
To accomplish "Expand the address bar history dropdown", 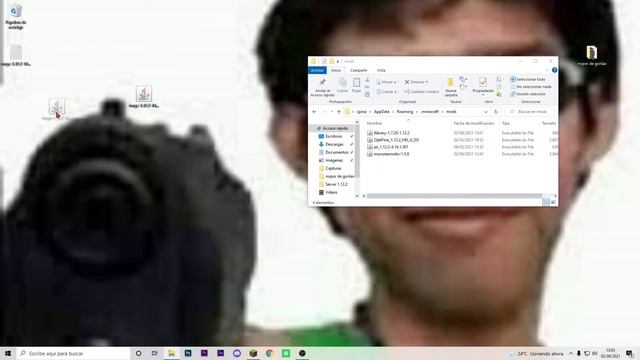I will pos(486,111).
